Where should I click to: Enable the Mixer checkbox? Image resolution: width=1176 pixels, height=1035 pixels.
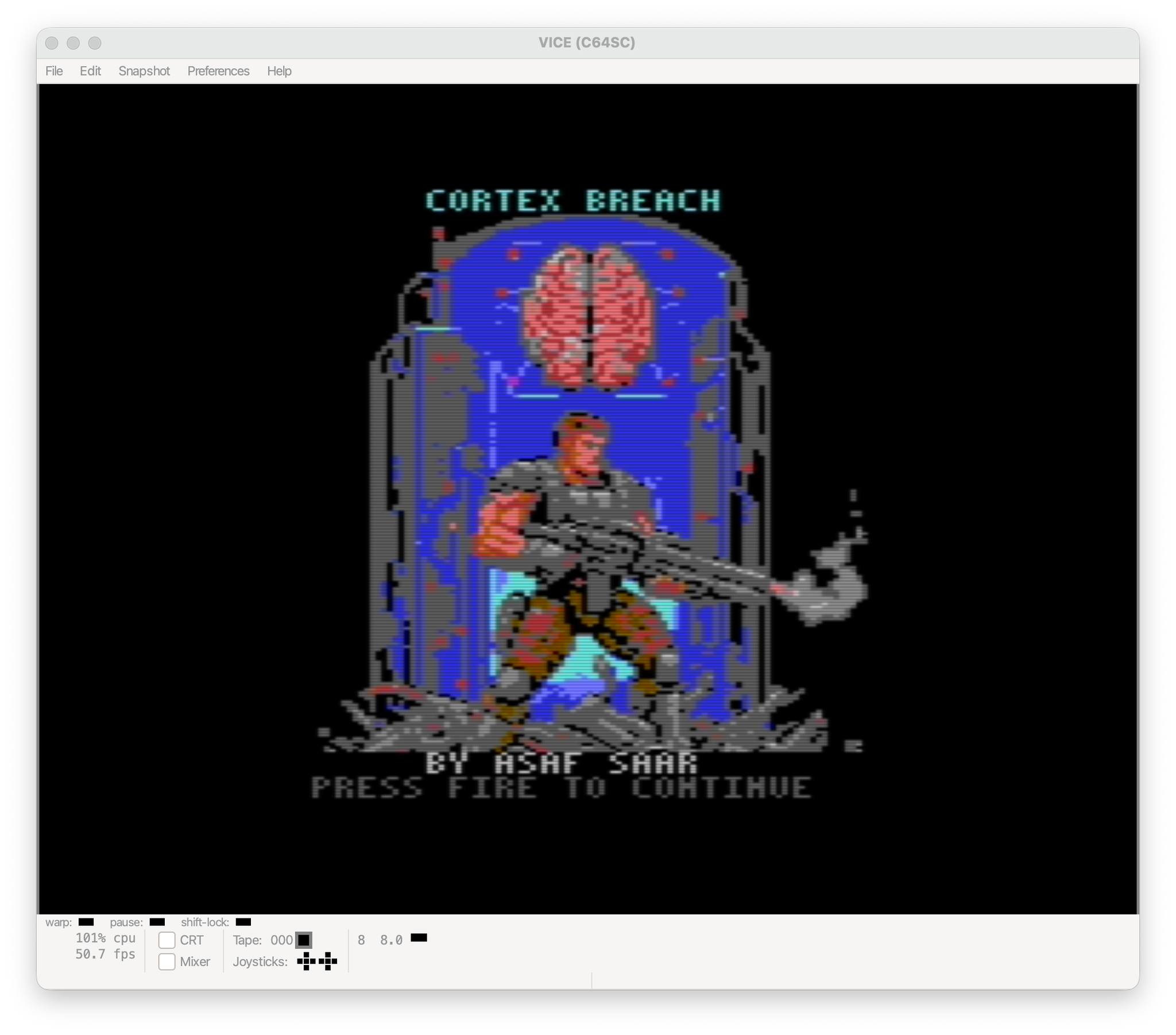coord(167,962)
